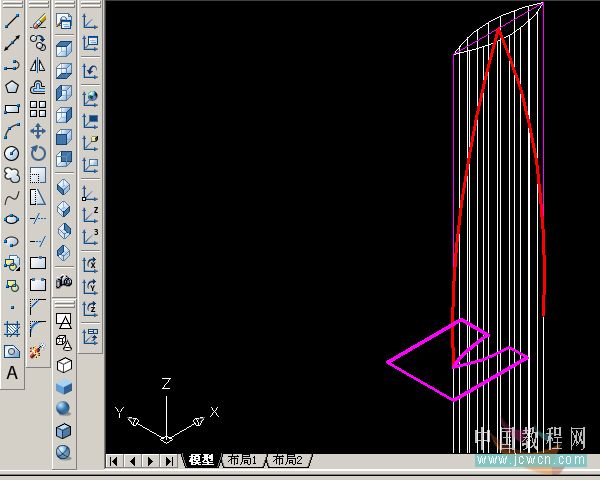Click the 3 Point UCS icon
The height and width of the screenshot is (480, 600).
[x=90, y=237]
